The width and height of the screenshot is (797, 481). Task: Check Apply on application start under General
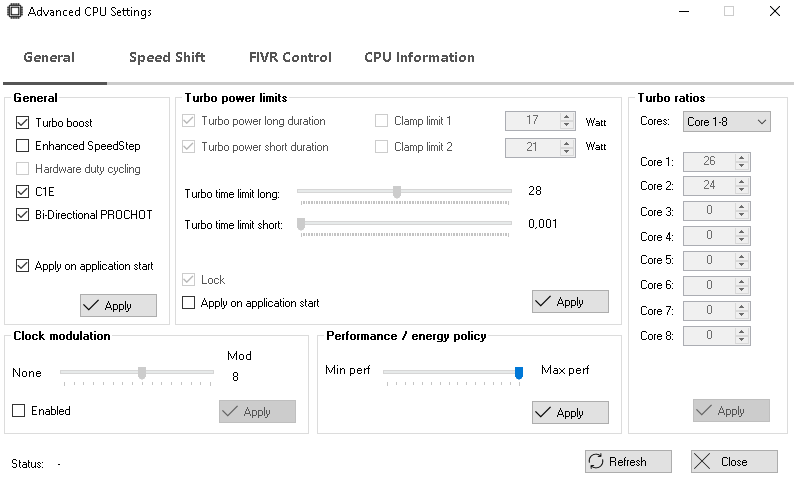[23, 266]
